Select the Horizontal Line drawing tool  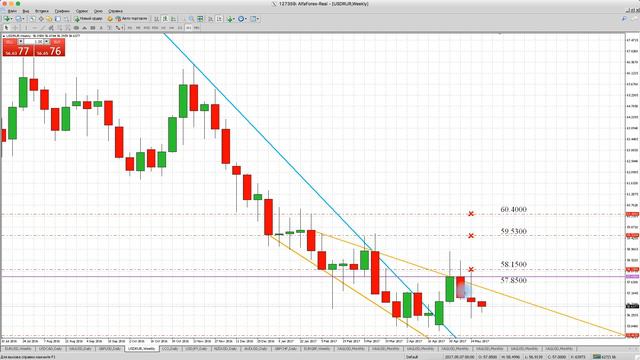[x=34, y=28]
